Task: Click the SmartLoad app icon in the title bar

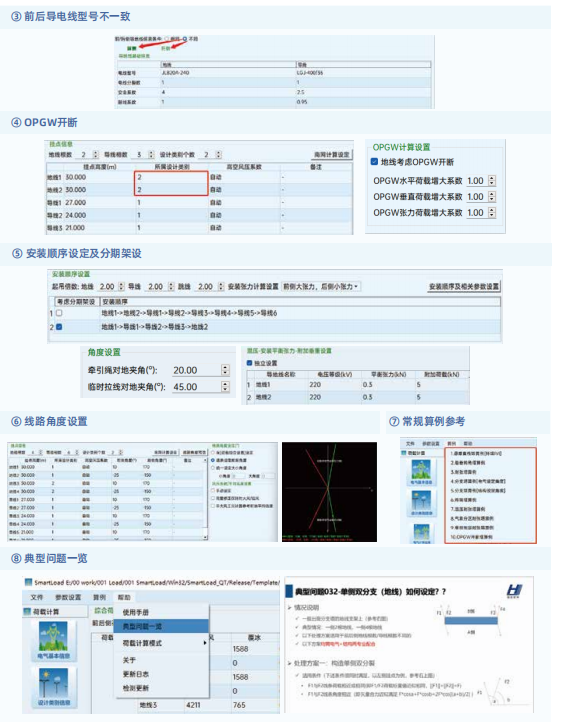Action: pyautogui.click(x=29, y=582)
